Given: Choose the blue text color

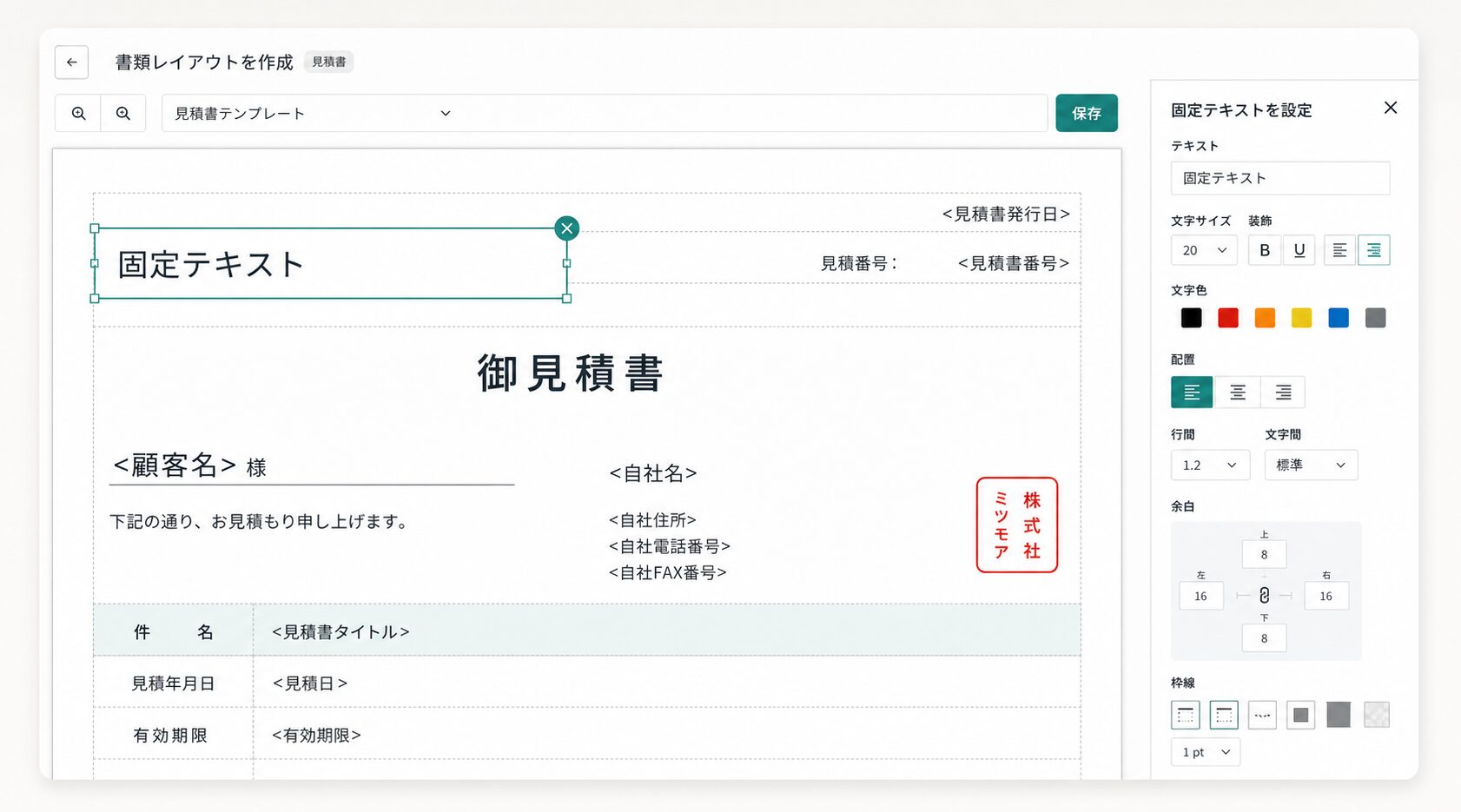Looking at the screenshot, I should 1339,318.
